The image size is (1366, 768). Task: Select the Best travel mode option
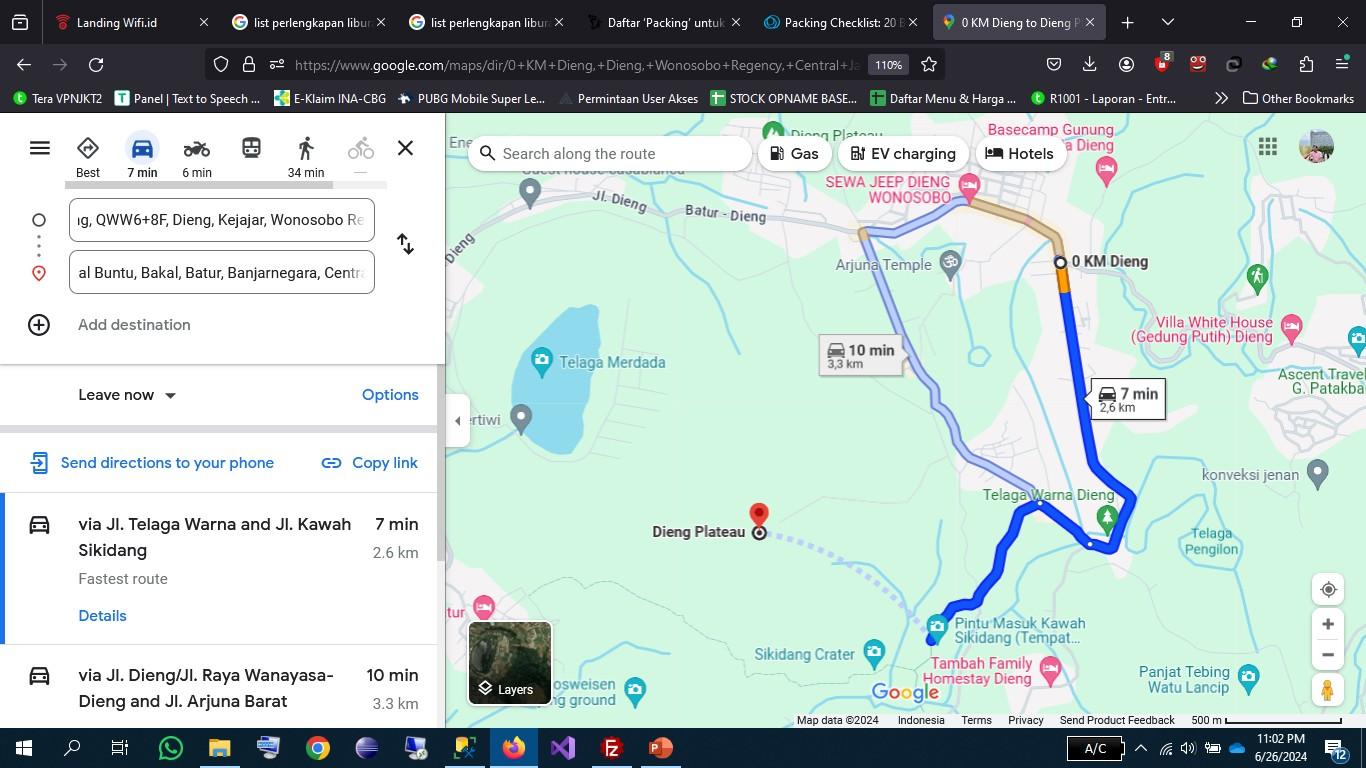(88, 157)
